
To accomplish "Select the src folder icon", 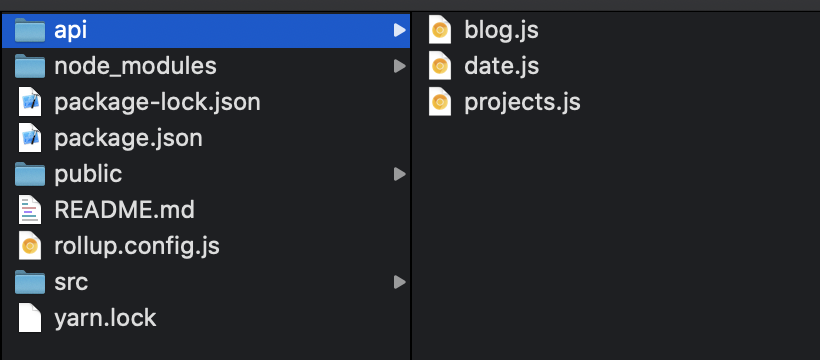I will (30, 282).
